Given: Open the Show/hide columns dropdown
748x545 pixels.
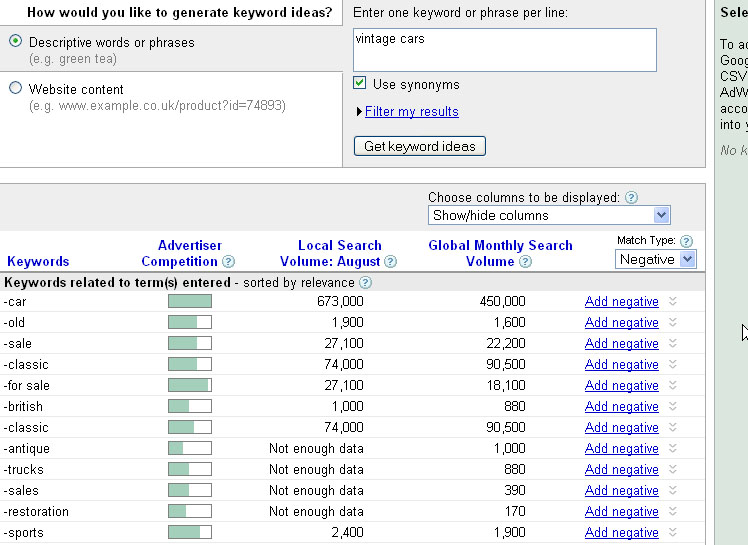Looking at the screenshot, I should click(549, 215).
